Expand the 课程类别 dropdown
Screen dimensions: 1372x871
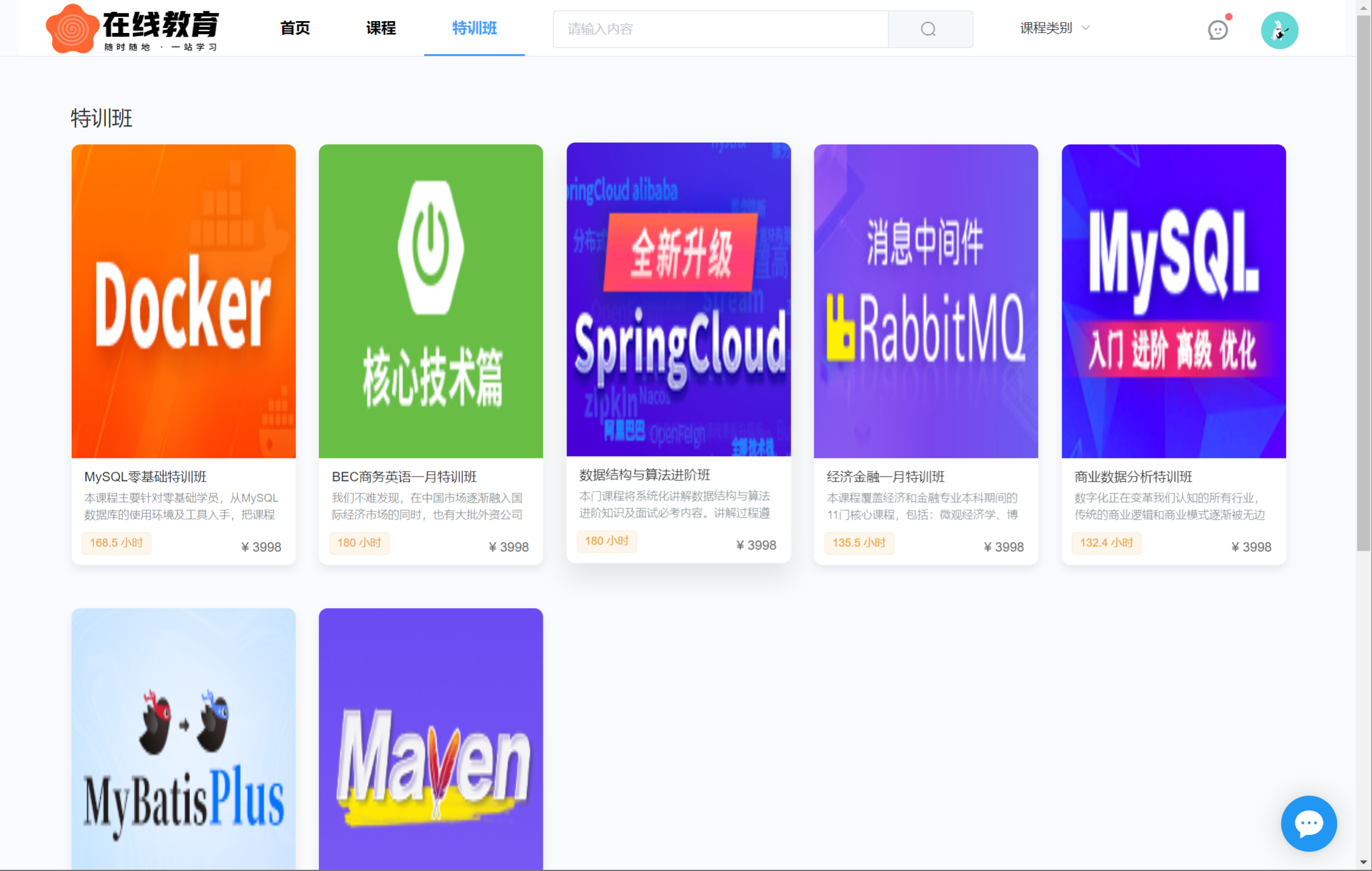pyautogui.click(x=1047, y=28)
